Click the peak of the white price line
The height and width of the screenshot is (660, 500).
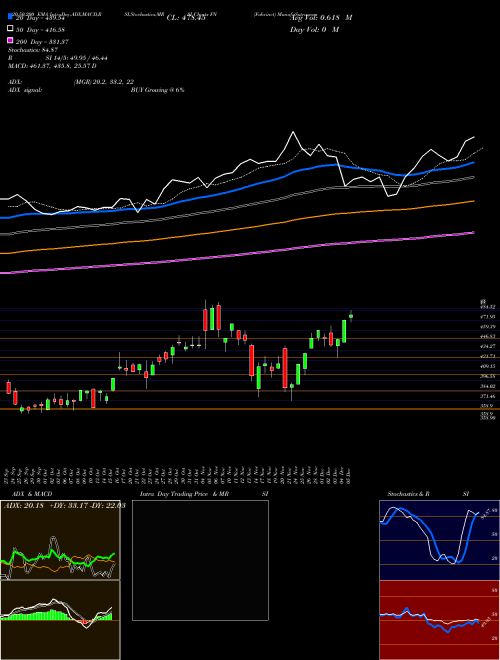(x=293, y=132)
